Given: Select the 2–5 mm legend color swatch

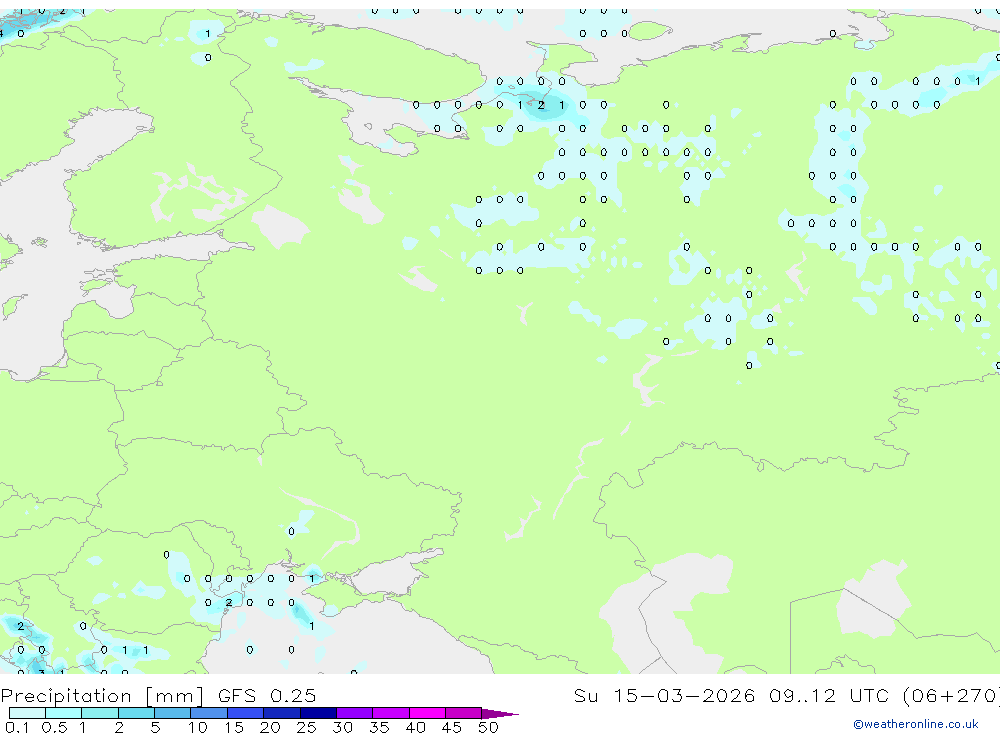Looking at the screenshot, I should point(136,713).
